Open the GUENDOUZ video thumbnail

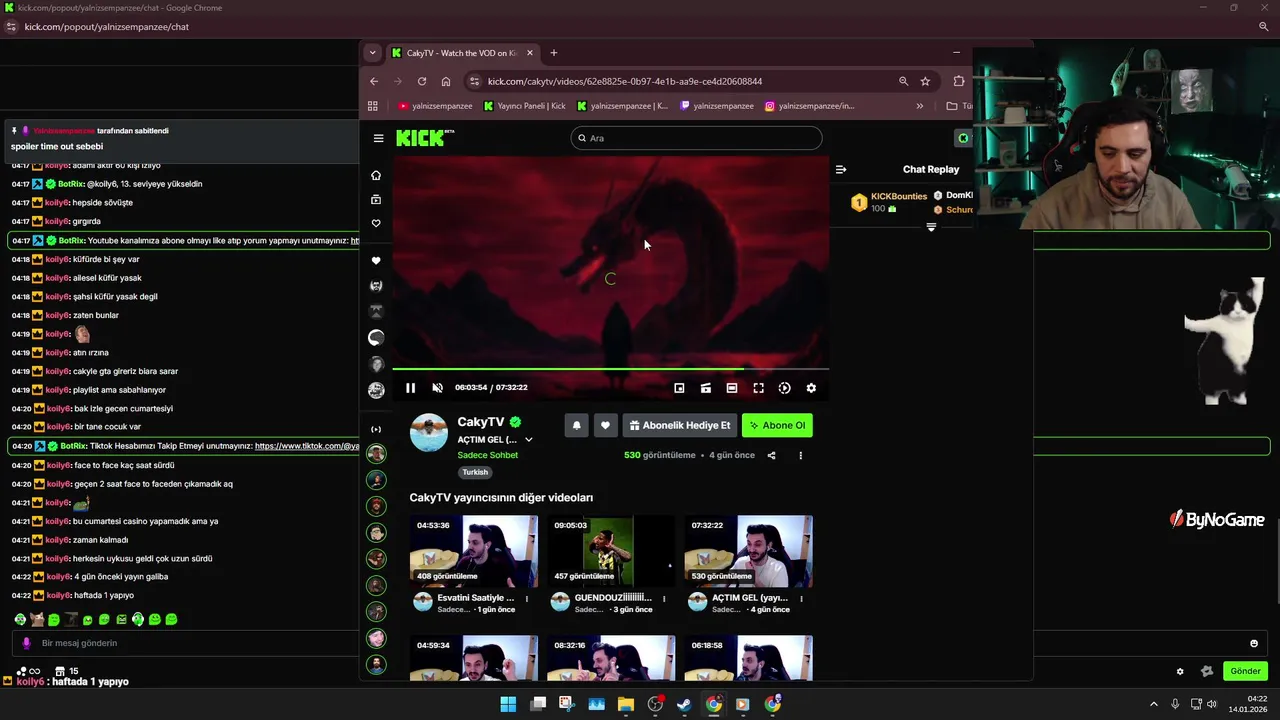[611, 550]
